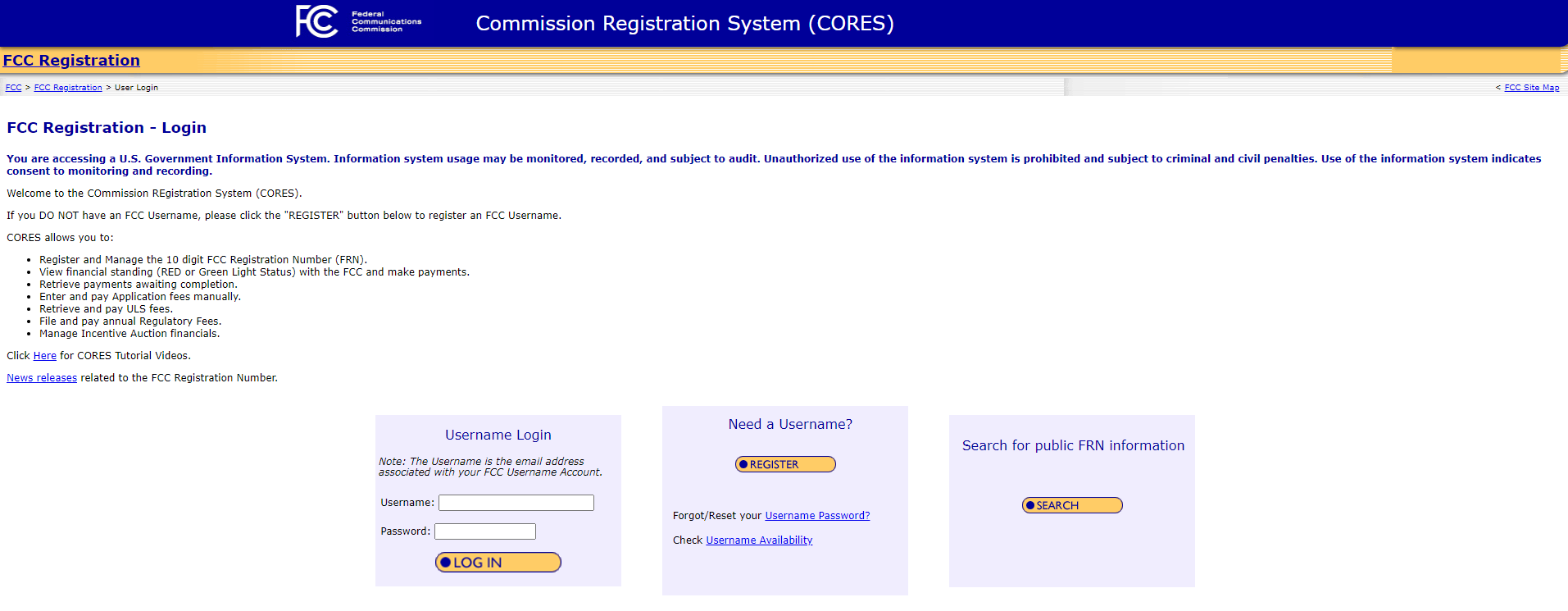Click the Commission Registration System (CORES) title
This screenshot has width=1568, height=611.
point(684,24)
